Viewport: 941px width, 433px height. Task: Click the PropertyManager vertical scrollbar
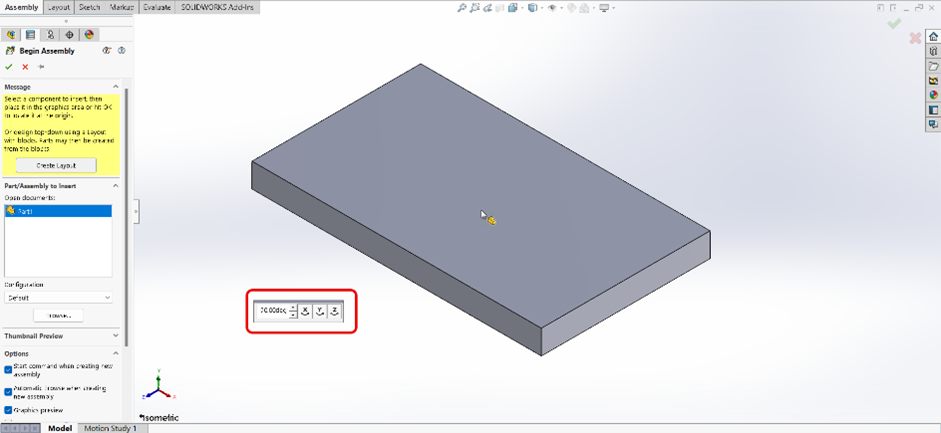tap(127, 215)
